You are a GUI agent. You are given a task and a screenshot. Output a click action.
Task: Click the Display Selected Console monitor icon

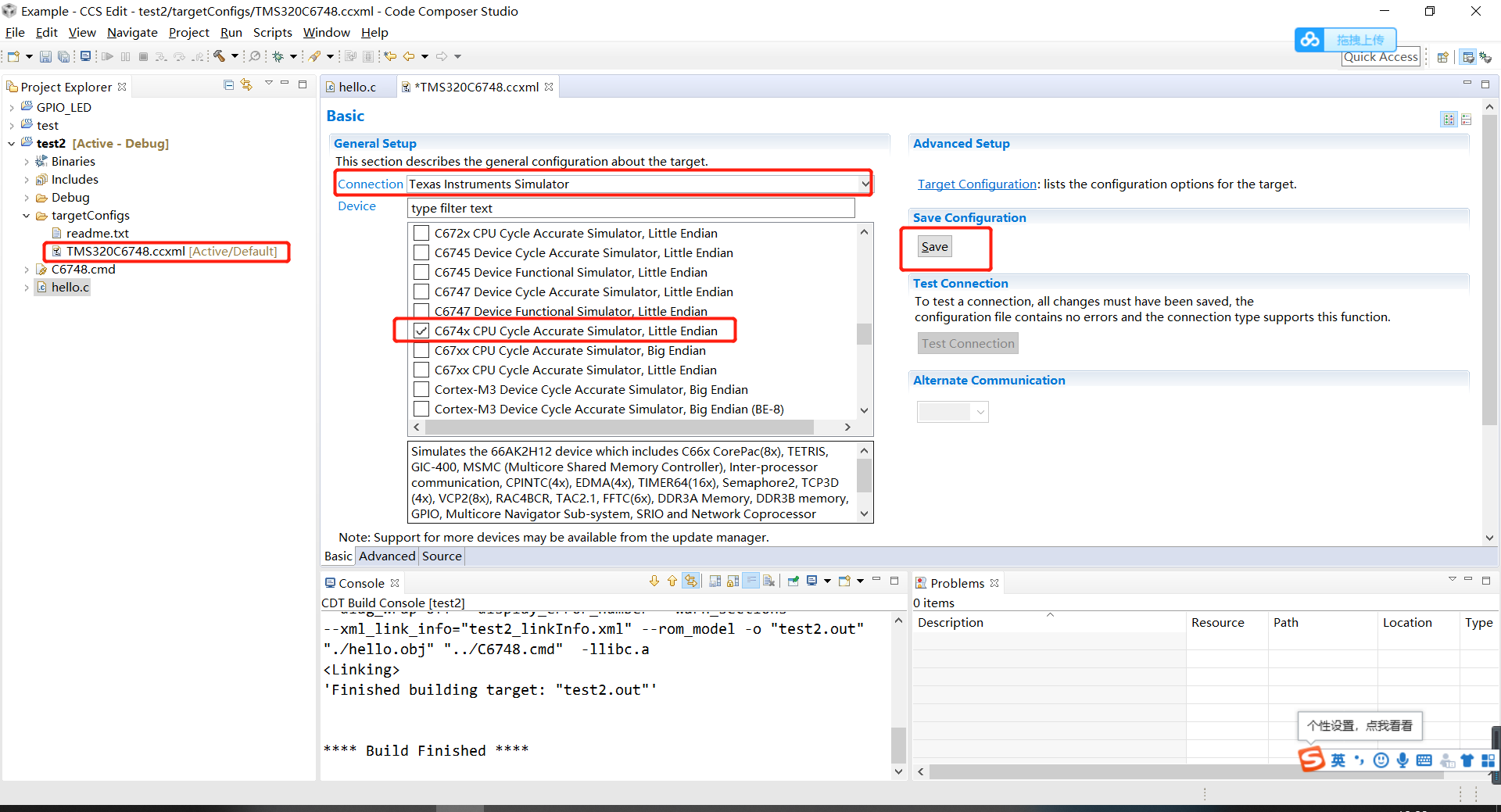point(812,581)
